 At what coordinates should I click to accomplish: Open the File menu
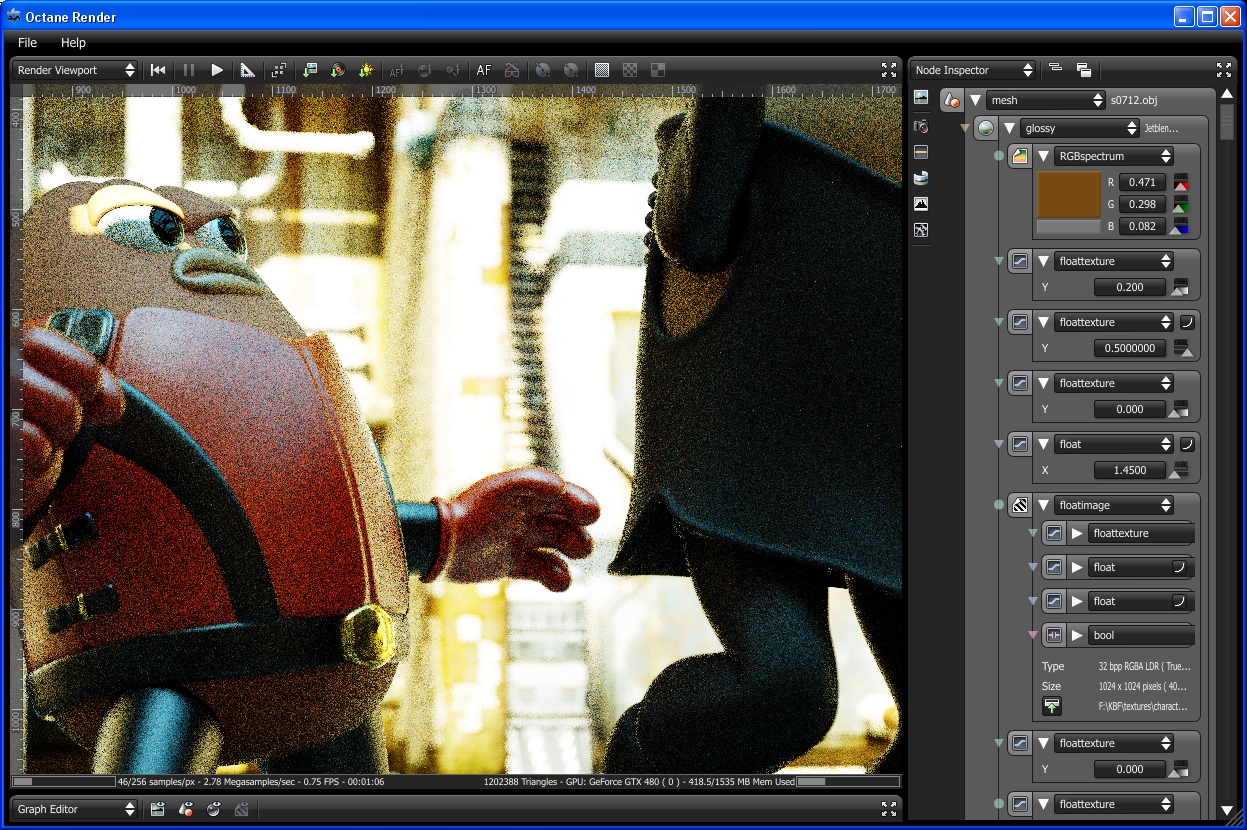click(x=27, y=43)
